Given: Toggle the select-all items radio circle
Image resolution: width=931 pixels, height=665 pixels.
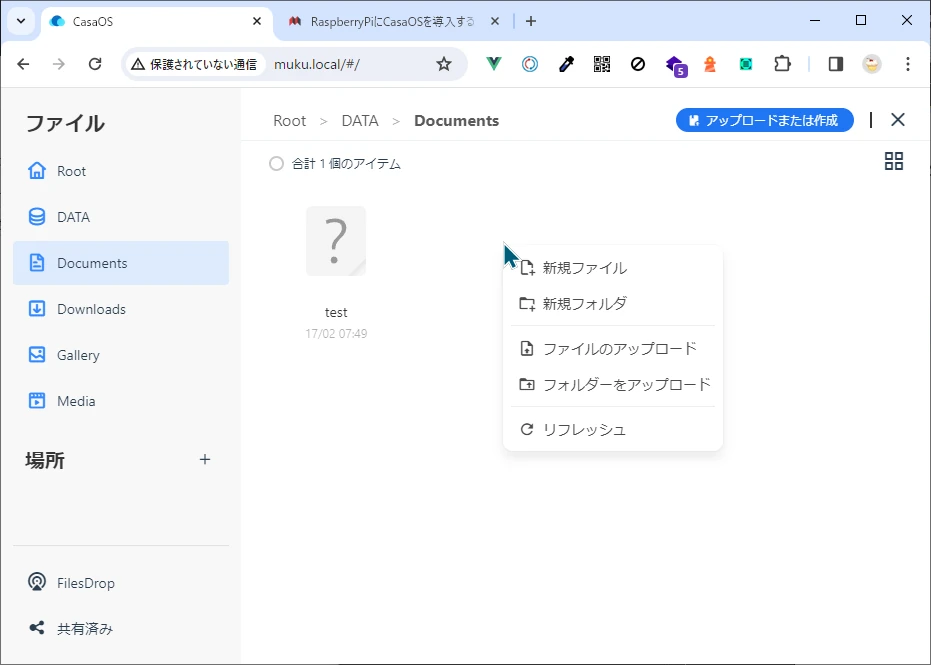Looking at the screenshot, I should pyautogui.click(x=276, y=163).
